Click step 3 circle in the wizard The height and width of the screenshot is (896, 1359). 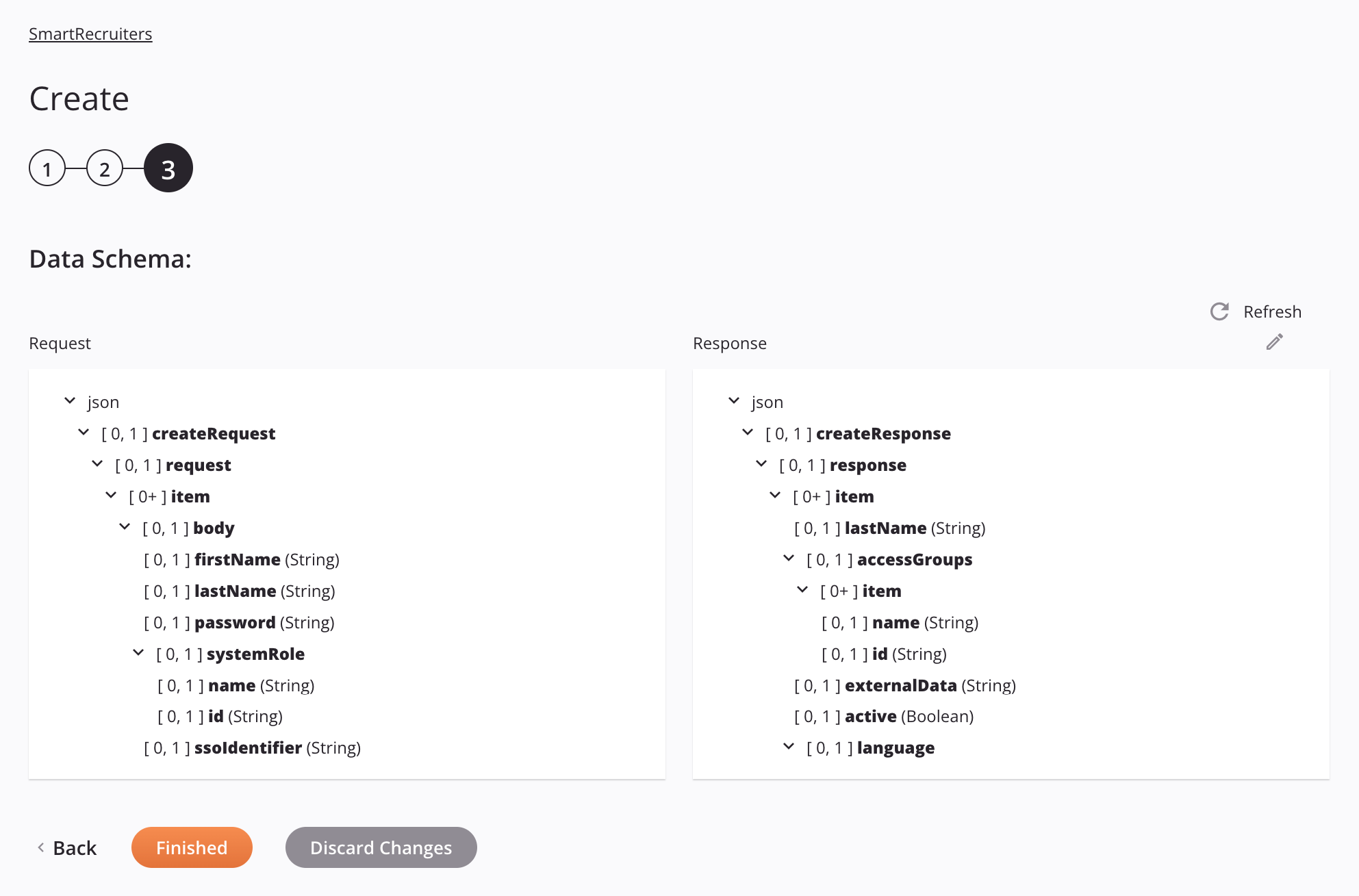(x=167, y=168)
